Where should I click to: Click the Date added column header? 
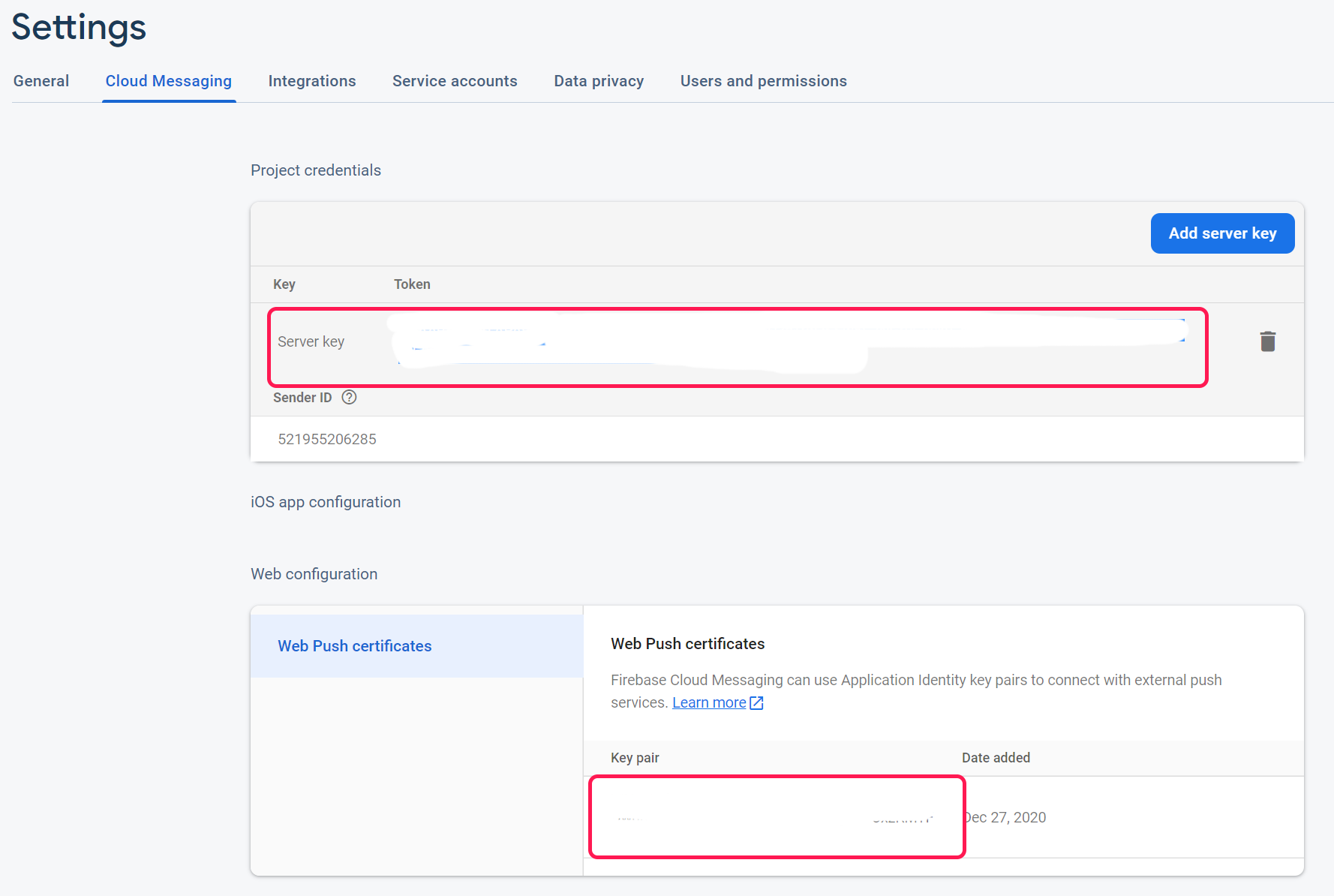[x=996, y=758]
